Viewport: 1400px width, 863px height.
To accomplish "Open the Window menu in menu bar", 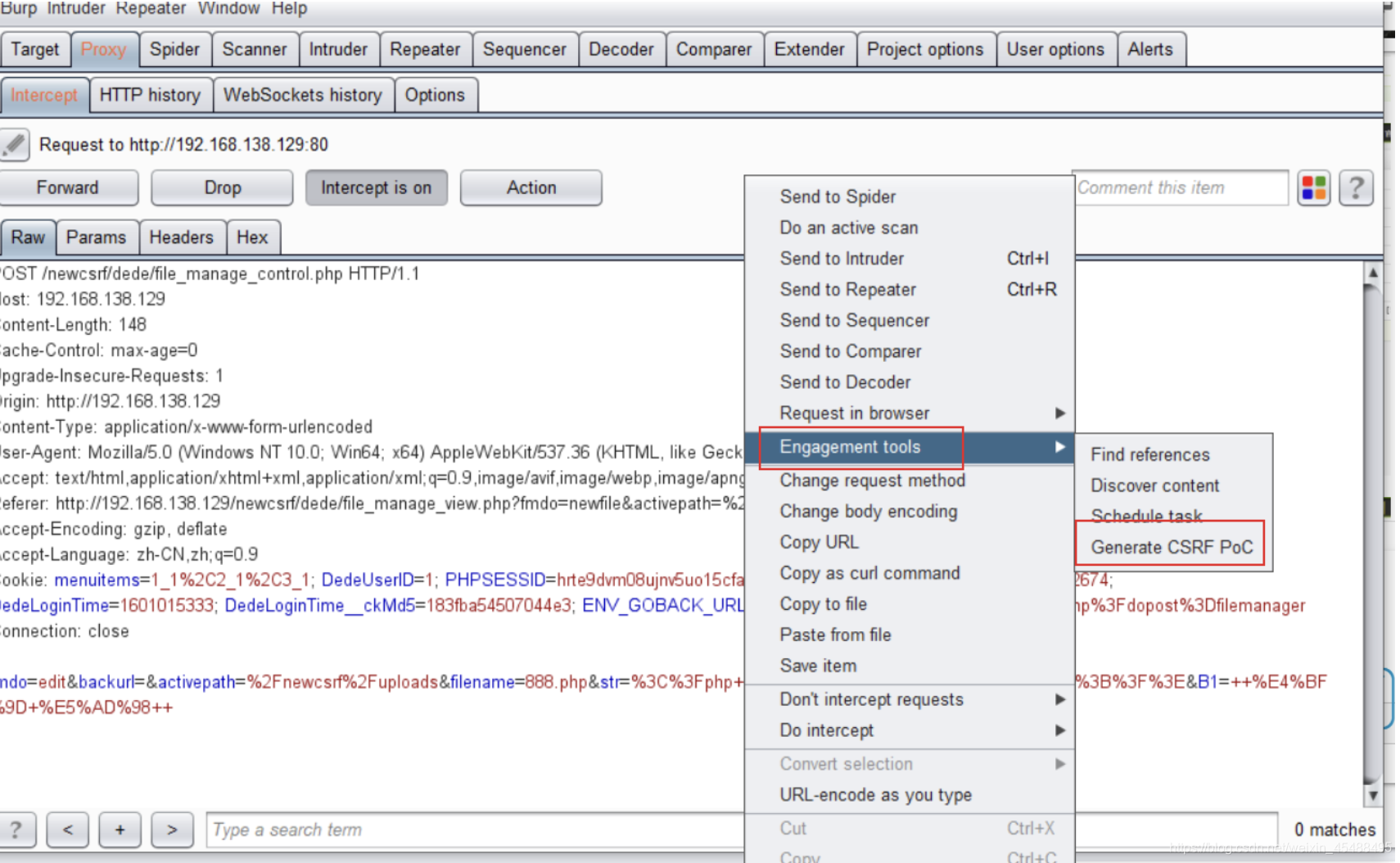I will [x=228, y=8].
